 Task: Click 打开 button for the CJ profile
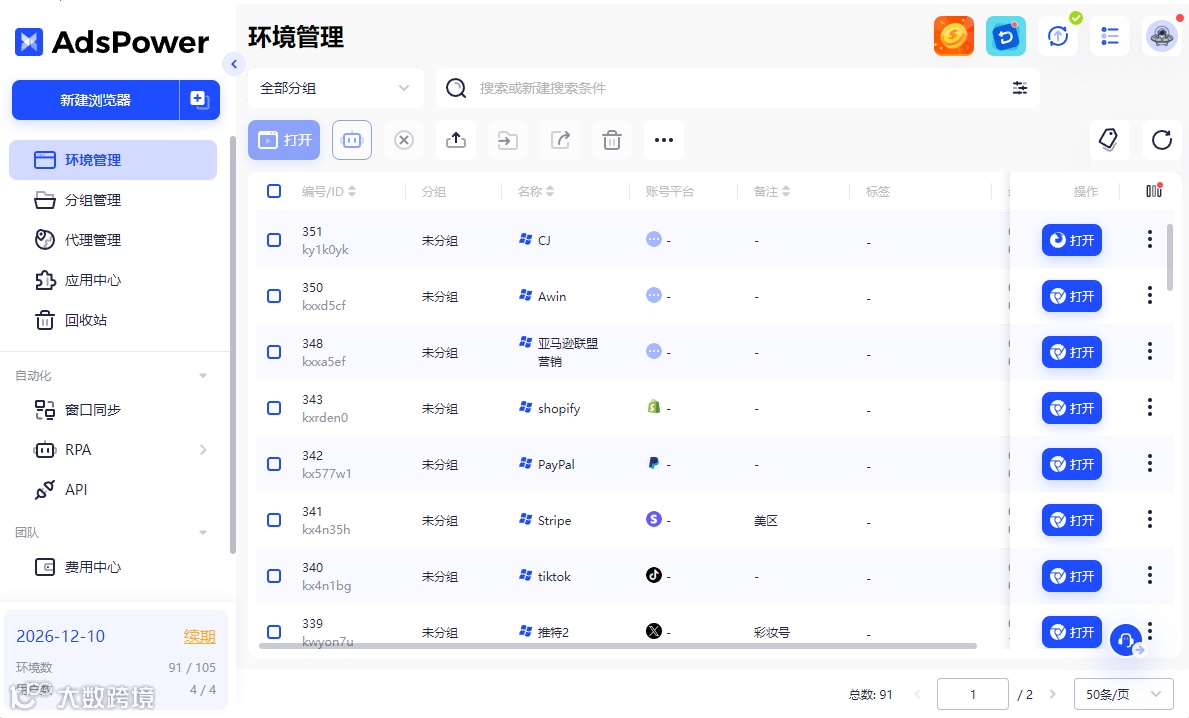[x=1071, y=240]
